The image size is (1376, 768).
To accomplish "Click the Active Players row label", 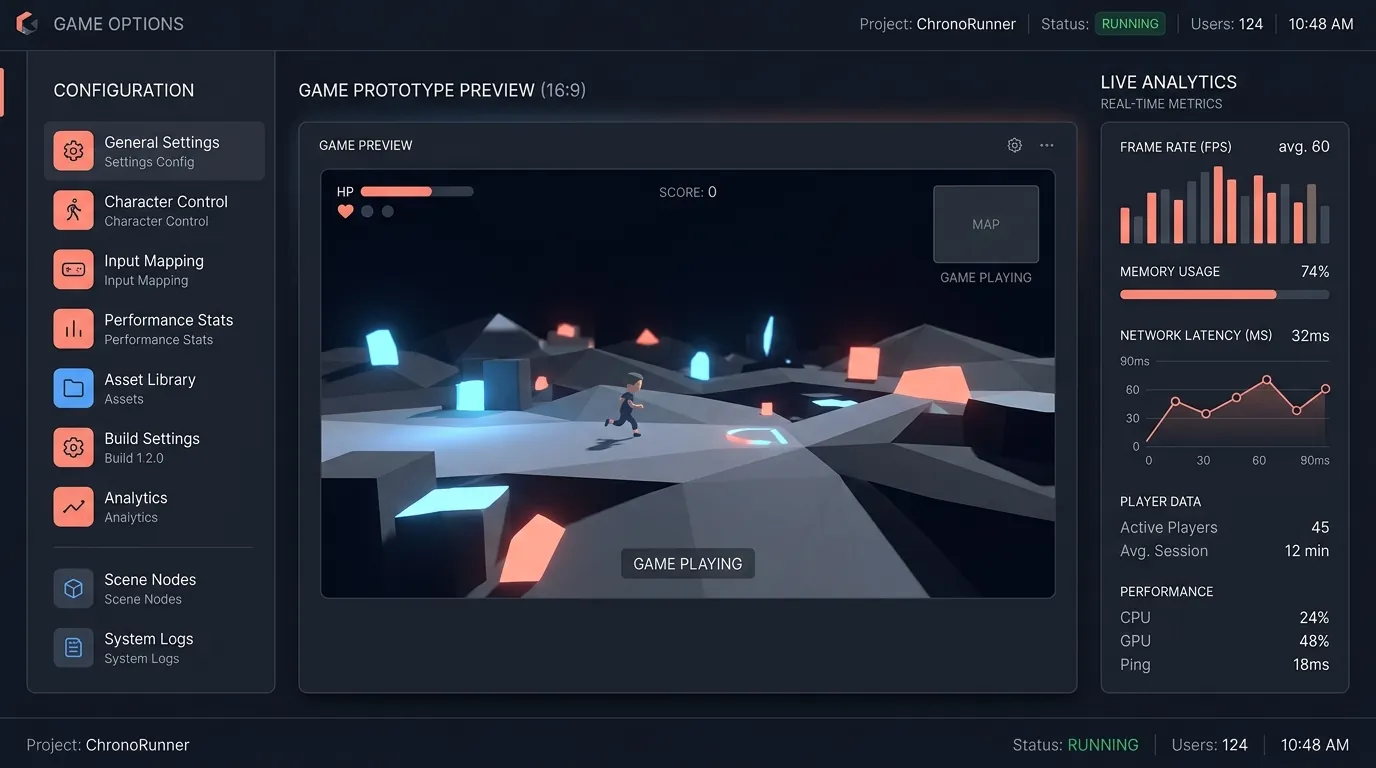I will click(x=1169, y=527).
